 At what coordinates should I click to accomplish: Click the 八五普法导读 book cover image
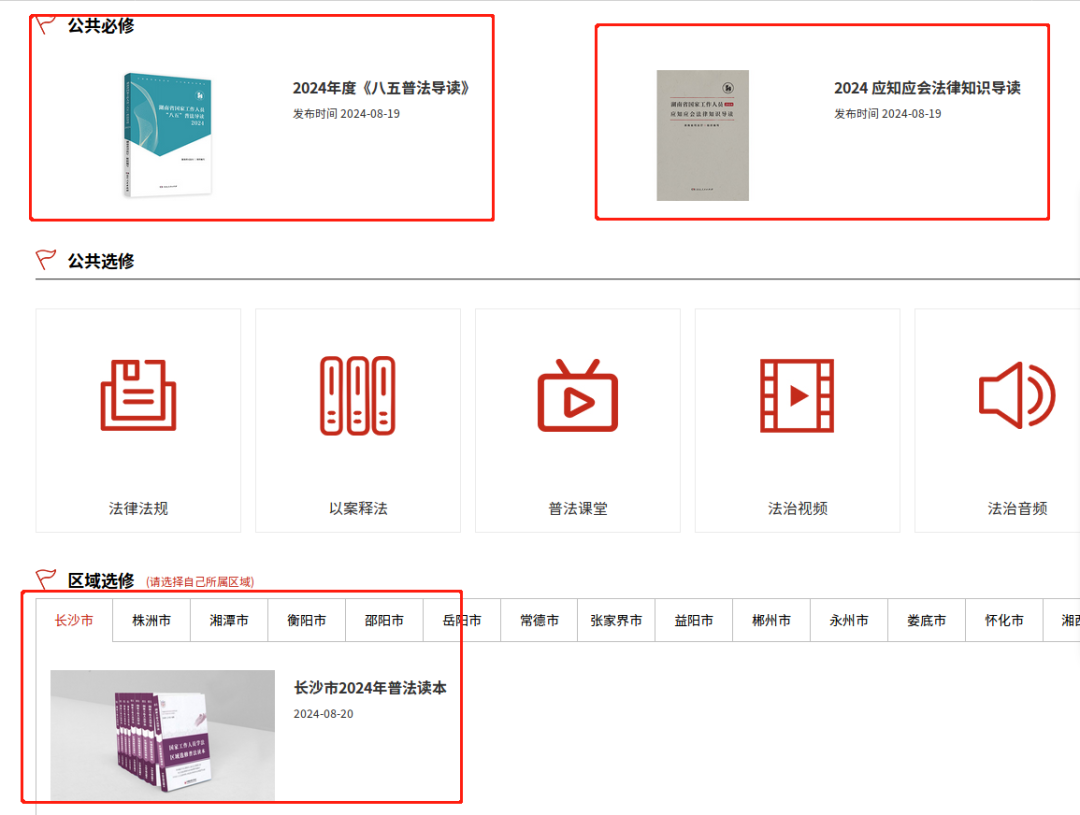click(166, 132)
